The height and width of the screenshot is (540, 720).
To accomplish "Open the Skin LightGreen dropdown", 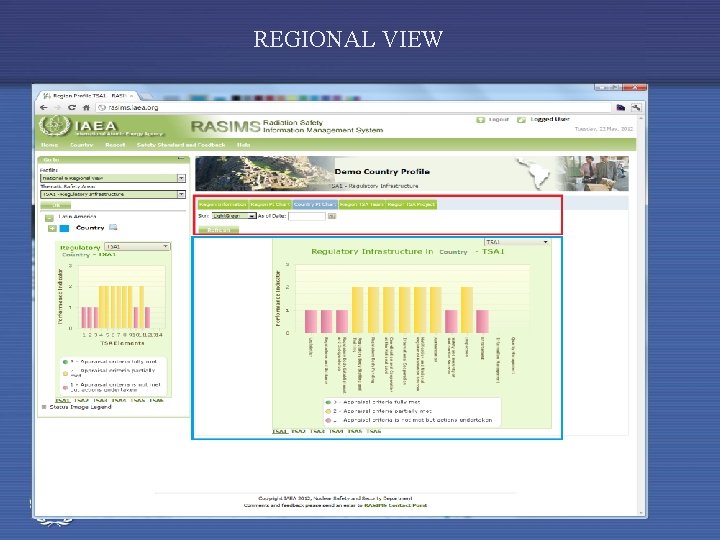I will pos(234,216).
